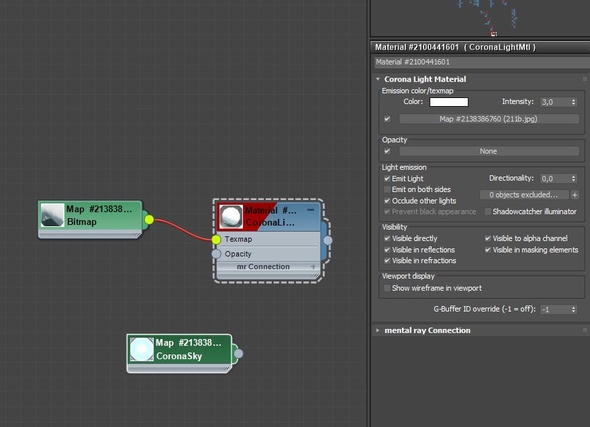Click the Bitmap node output socket
This screenshot has height=427, width=590.
pos(149,220)
